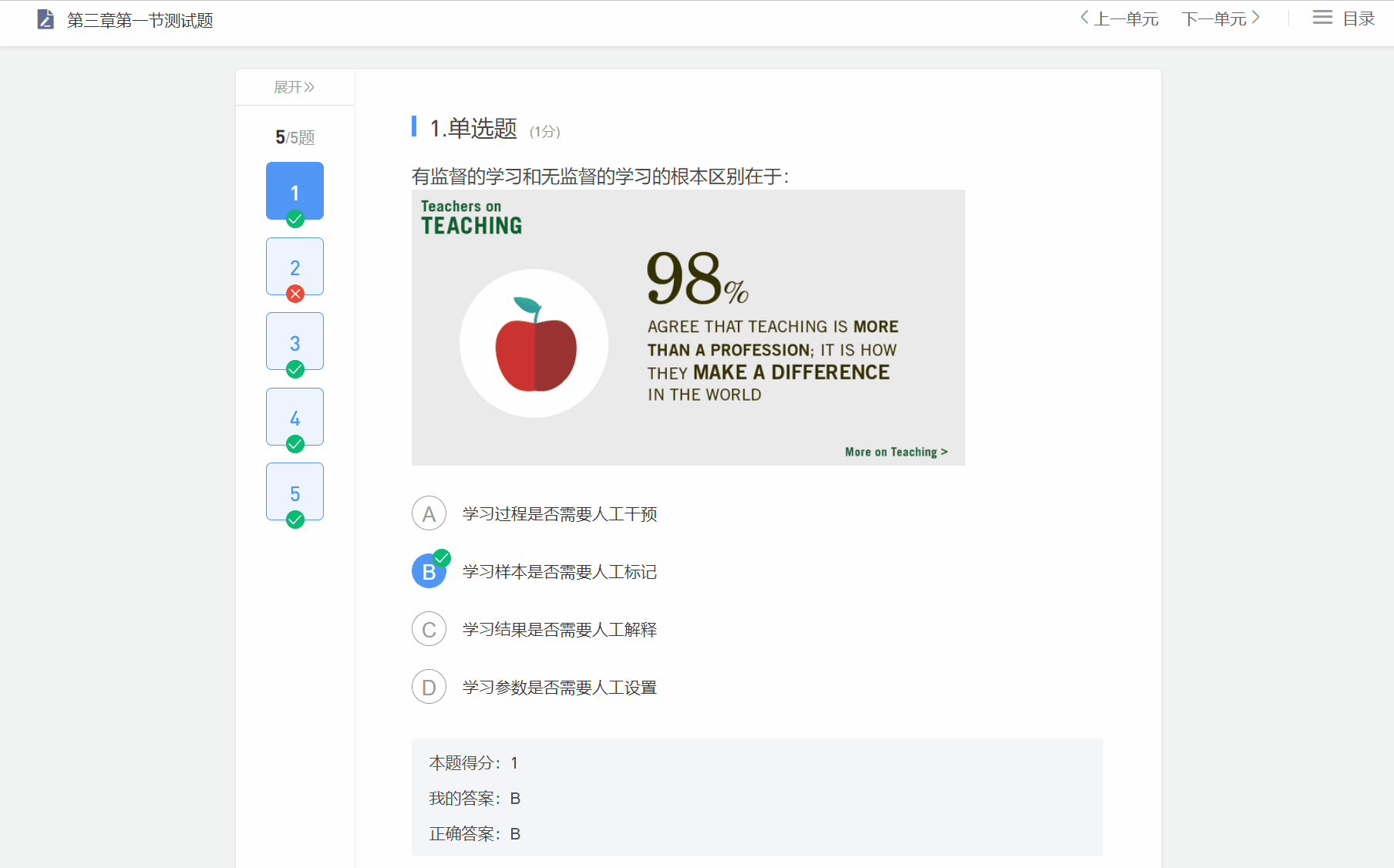Go to next unit via 下一单元

tap(1221, 19)
